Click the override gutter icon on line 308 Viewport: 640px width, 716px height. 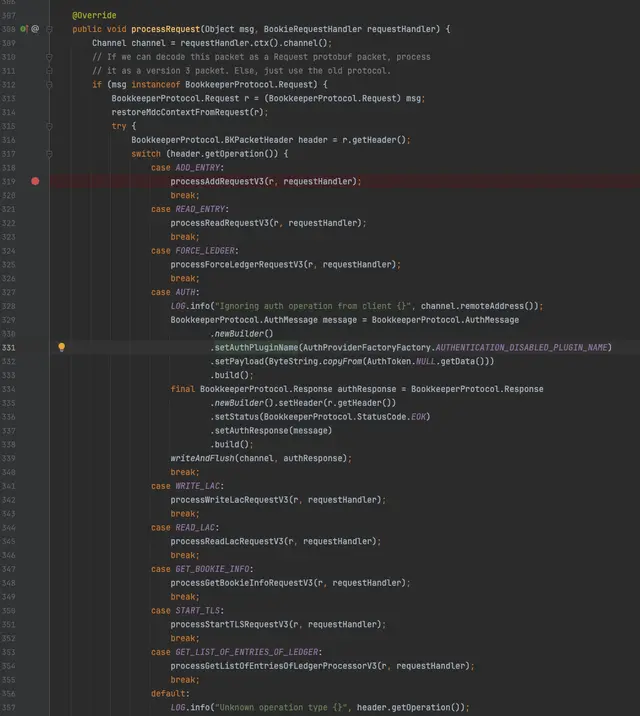[x=24, y=29]
